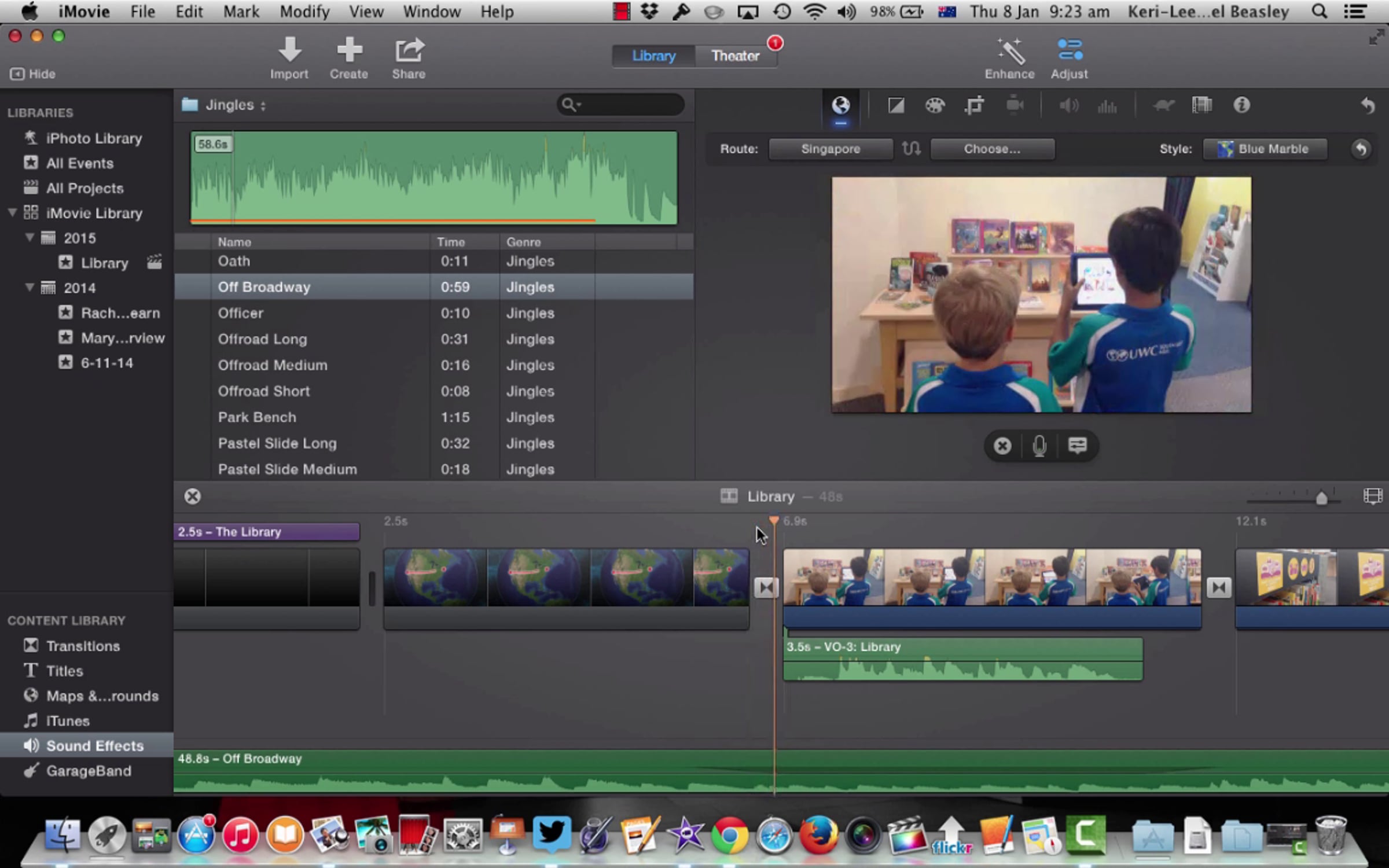Open the Color Balance adjustment tool
Image resolution: width=1389 pixels, height=868 pixels.
coord(896,106)
